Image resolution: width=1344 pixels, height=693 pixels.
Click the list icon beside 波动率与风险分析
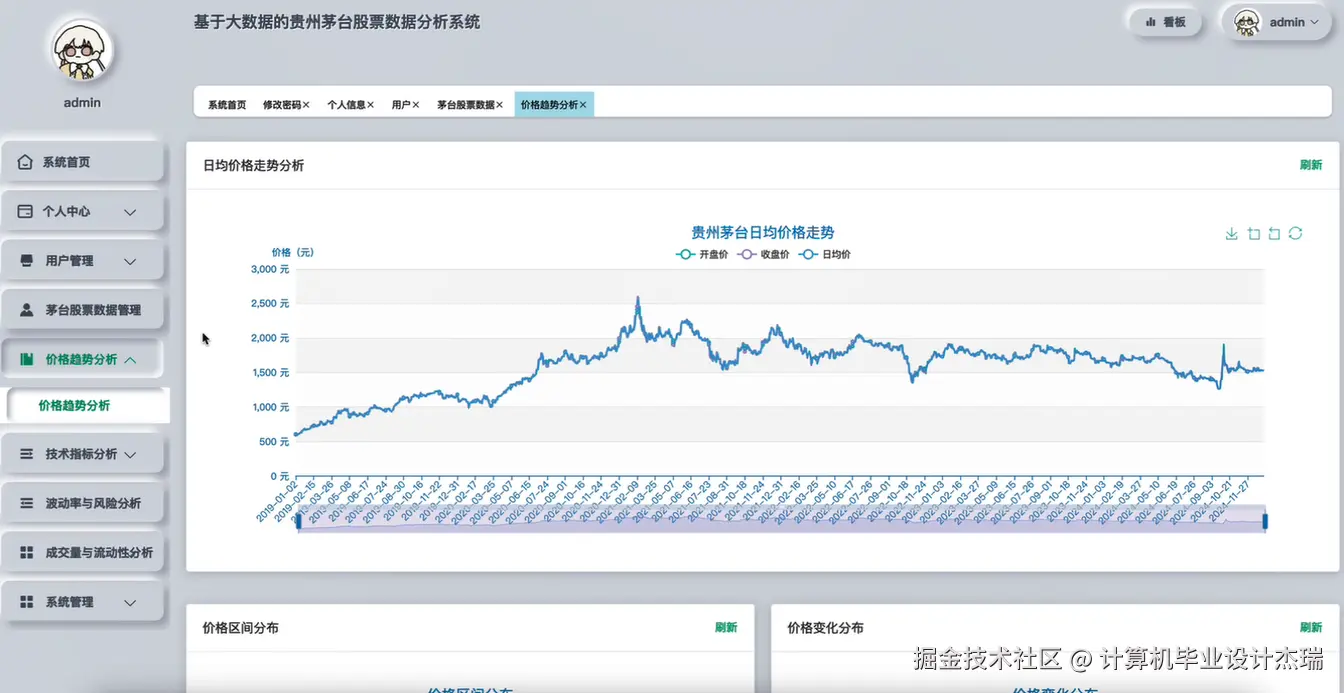point(27,503)
